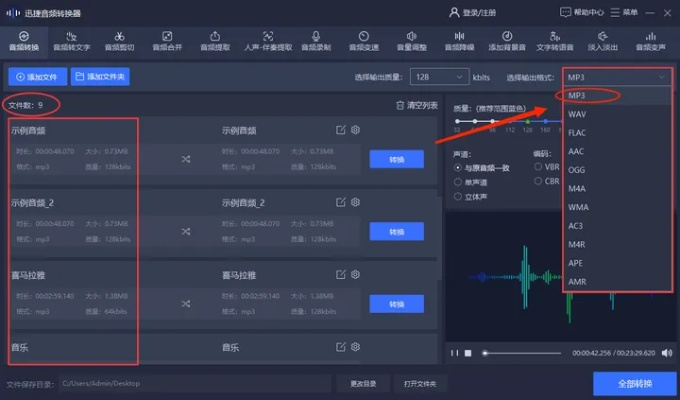The width and height of the screenshot is (680, 400).
Task: Choose VBR encoding
Action: (x=546, y=167)
